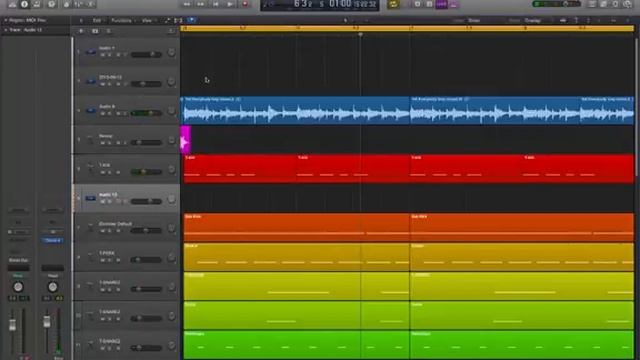Click the blue Chorus slot in inspector
This screenshot has height=360, width=640.
coord(52,240)
